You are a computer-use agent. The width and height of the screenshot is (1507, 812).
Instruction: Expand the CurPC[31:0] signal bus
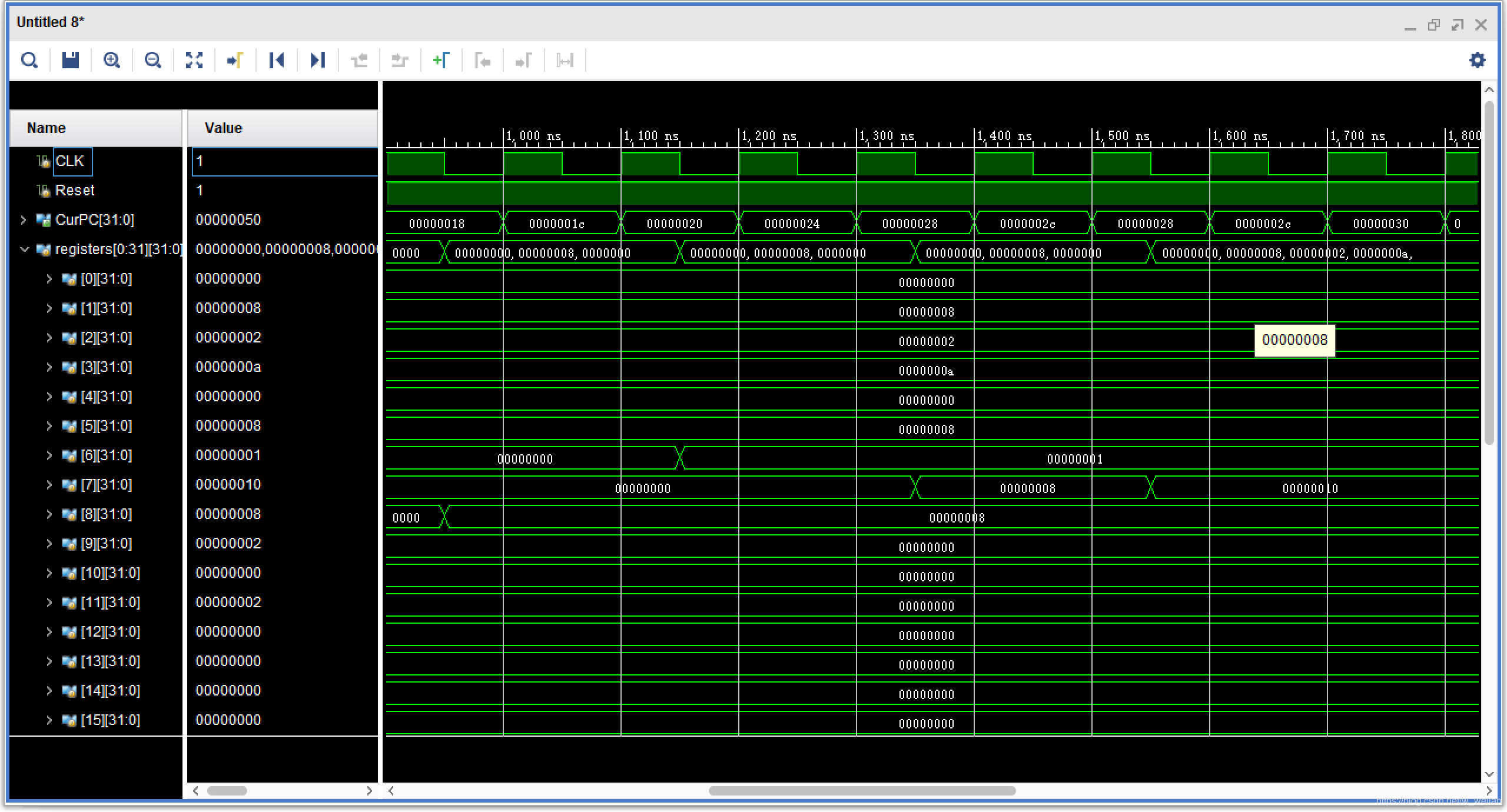(24, 220)
